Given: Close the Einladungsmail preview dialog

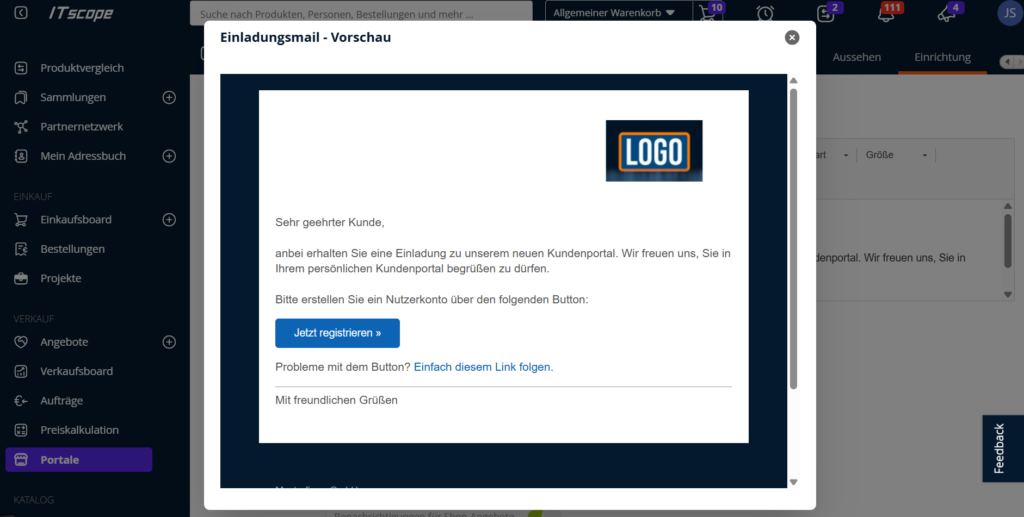Looking at the screenshot, I should pos(792,38).
